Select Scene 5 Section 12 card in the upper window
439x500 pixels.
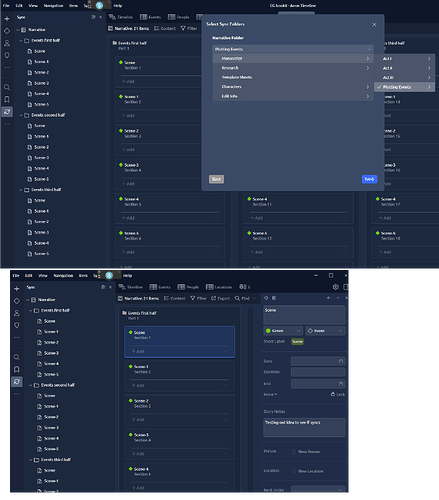298,243
